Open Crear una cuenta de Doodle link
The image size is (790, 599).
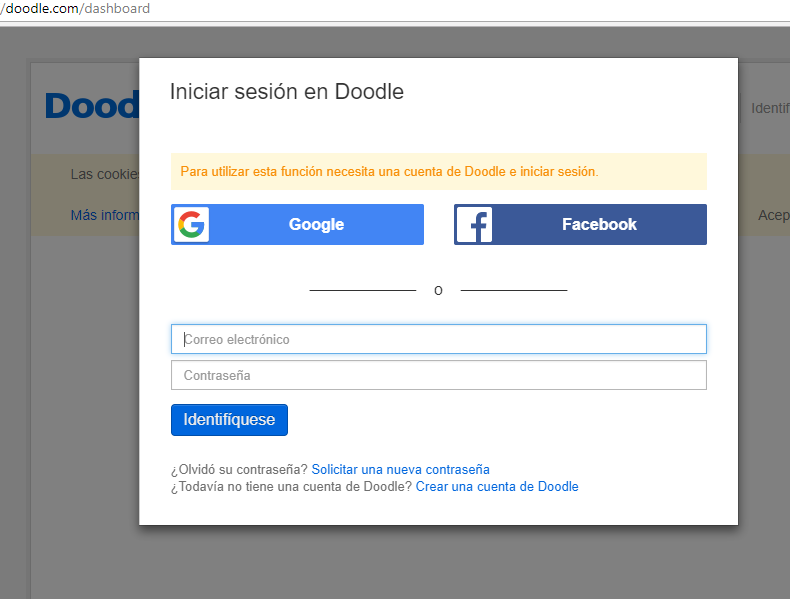(497, 487)
